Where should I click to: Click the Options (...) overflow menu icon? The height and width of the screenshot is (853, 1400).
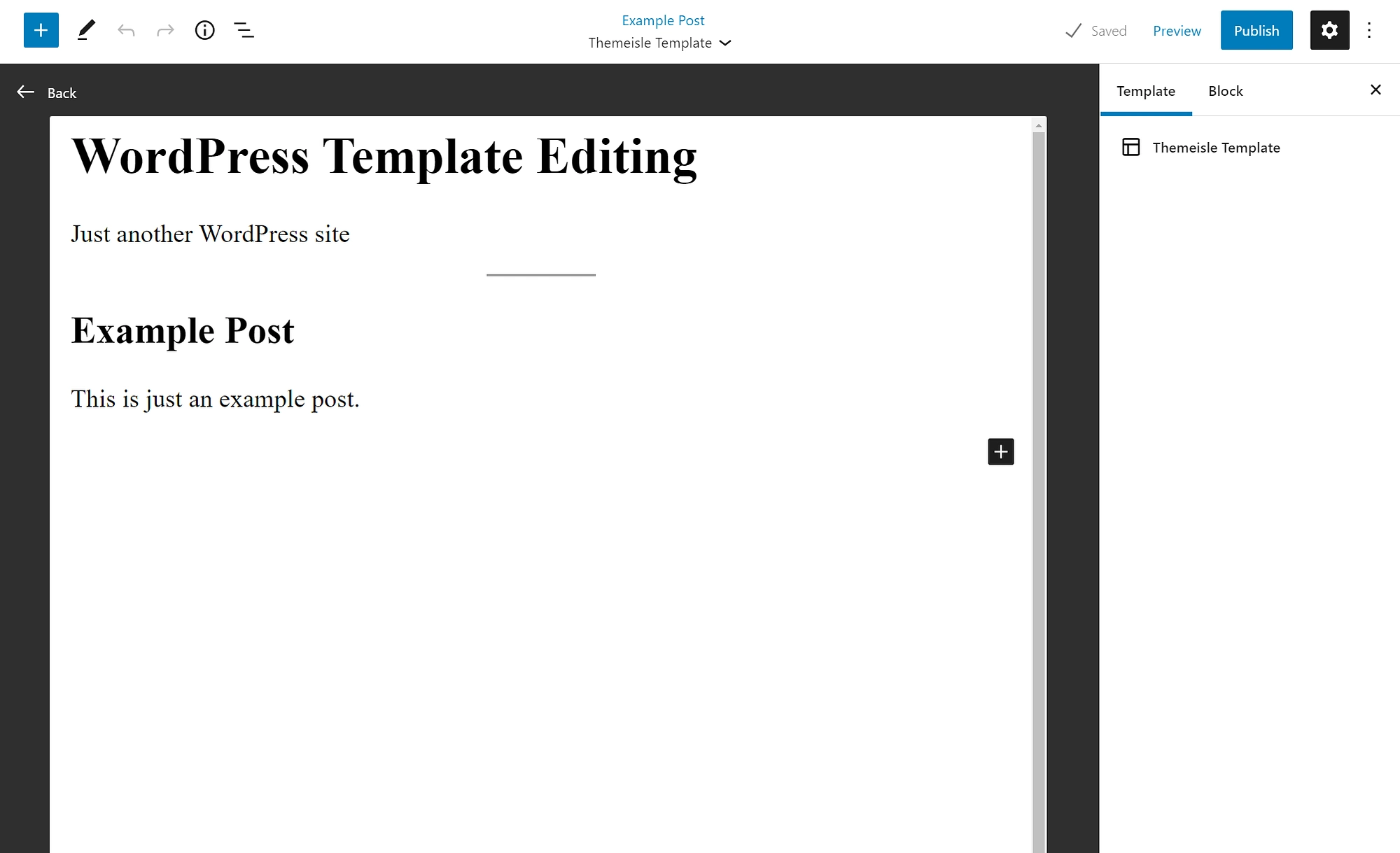[1371, 30]
